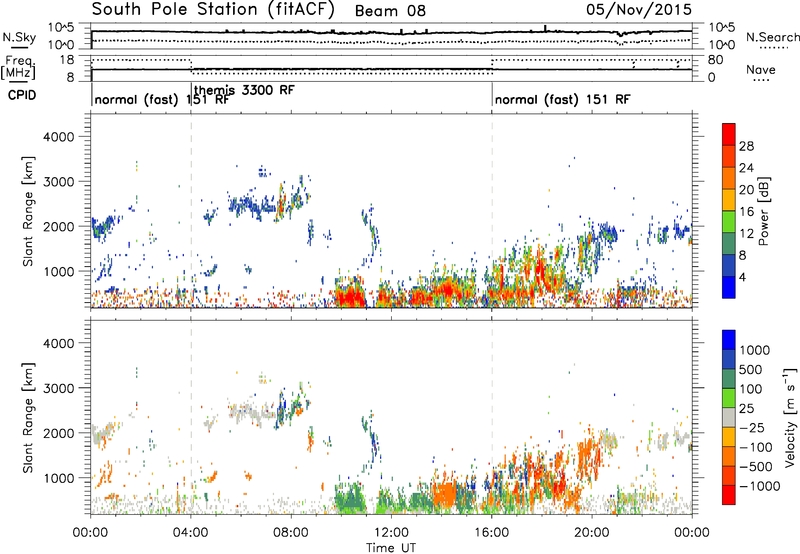Click the red bottom of velocity colorbar
The image size is (800, 554).
pyautogui.click(x=729, y=495)
